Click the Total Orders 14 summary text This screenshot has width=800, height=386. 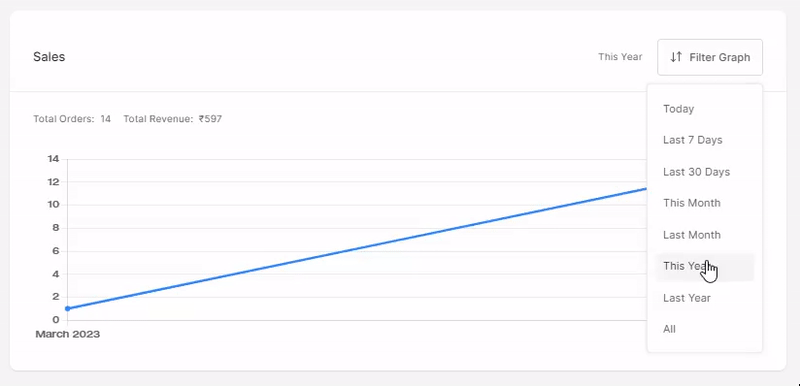coord(72,119)
